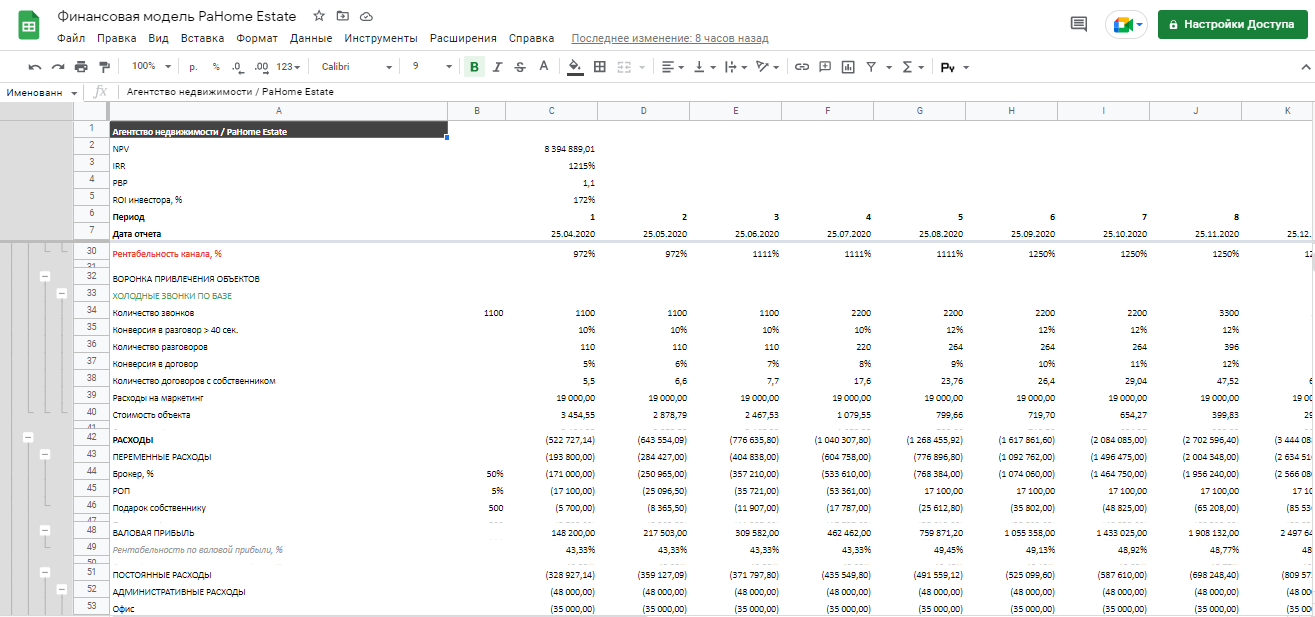Insert a link

pos(801,67)
